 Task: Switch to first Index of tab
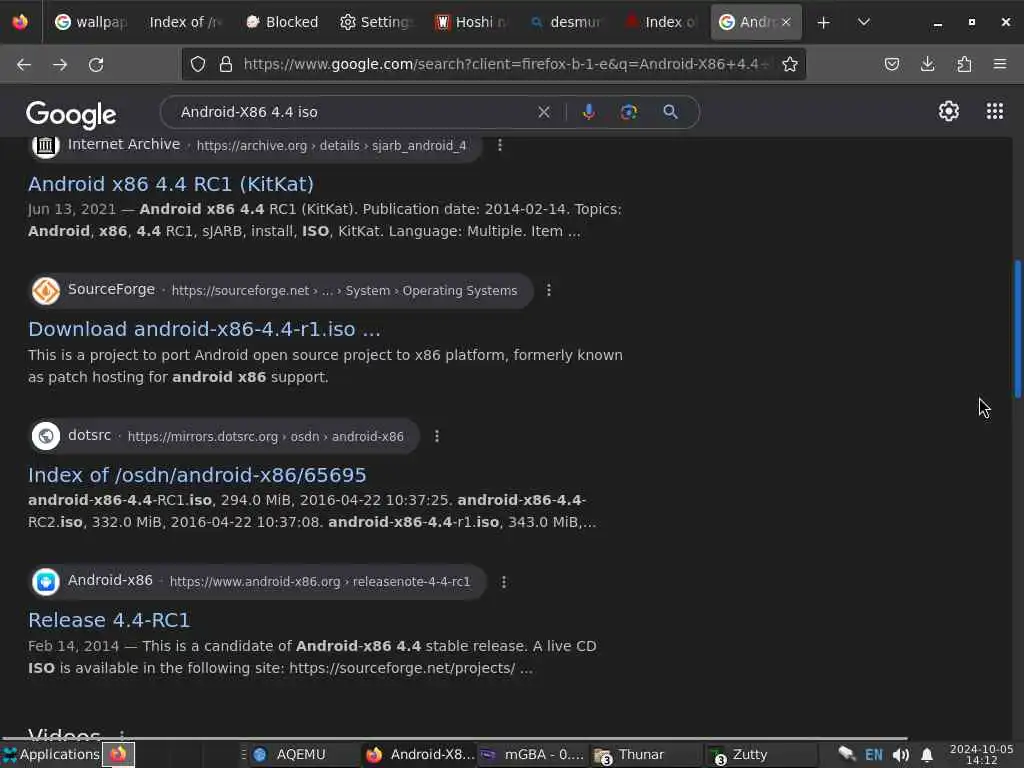point(185,22)
